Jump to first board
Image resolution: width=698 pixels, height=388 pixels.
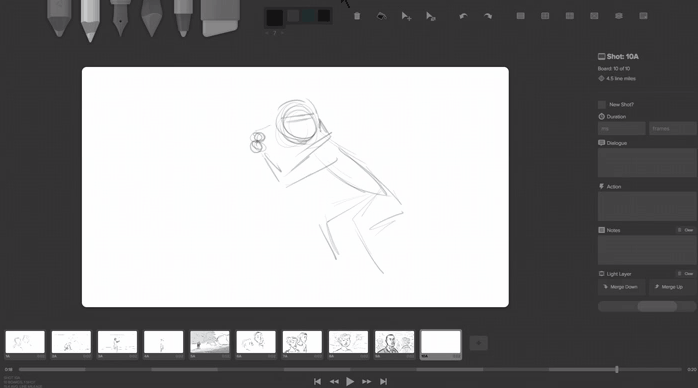[317, 381]
